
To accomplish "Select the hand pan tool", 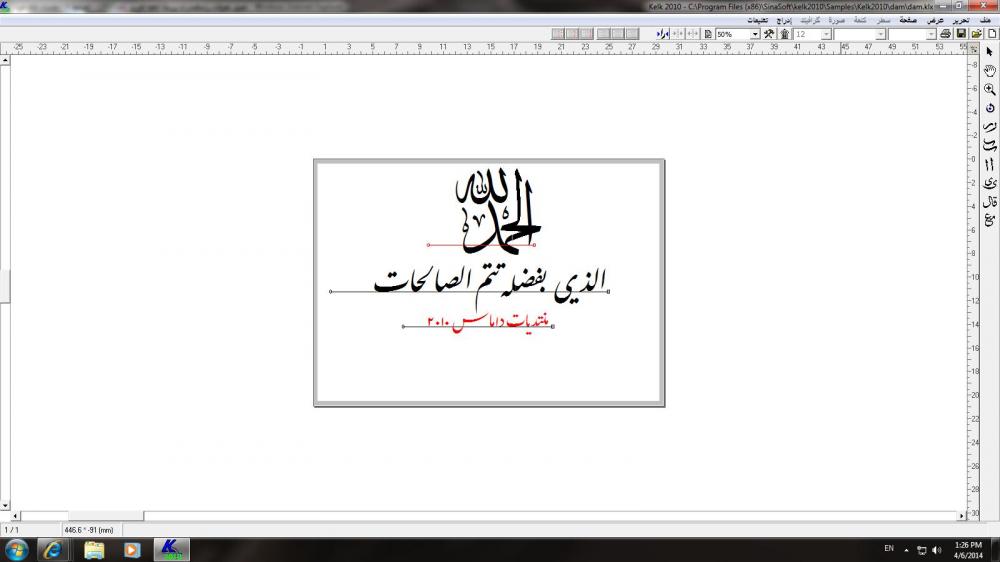I will (989, 70).
